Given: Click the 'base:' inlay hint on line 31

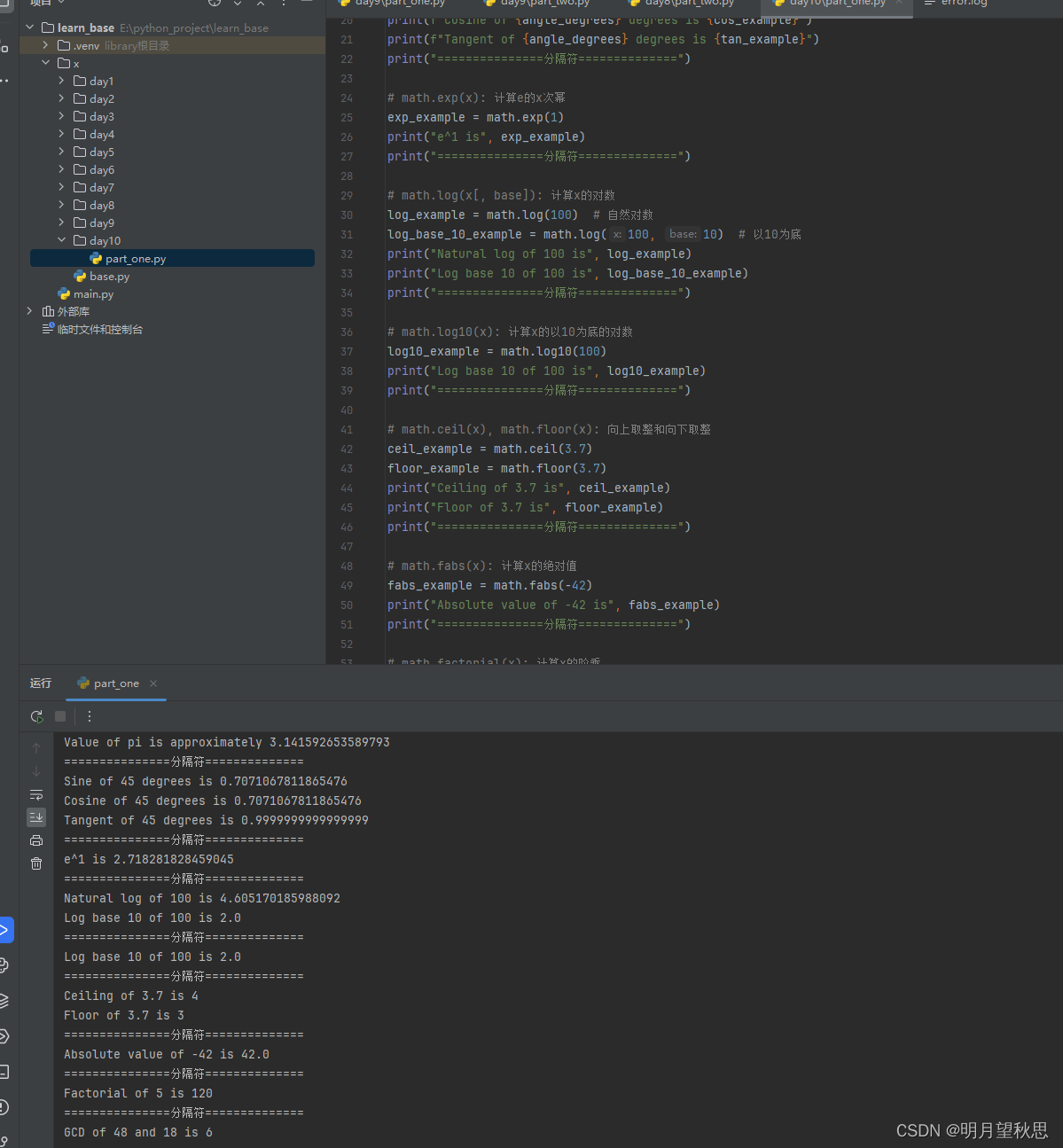Looking at the screenshot, I should [683, 234].
